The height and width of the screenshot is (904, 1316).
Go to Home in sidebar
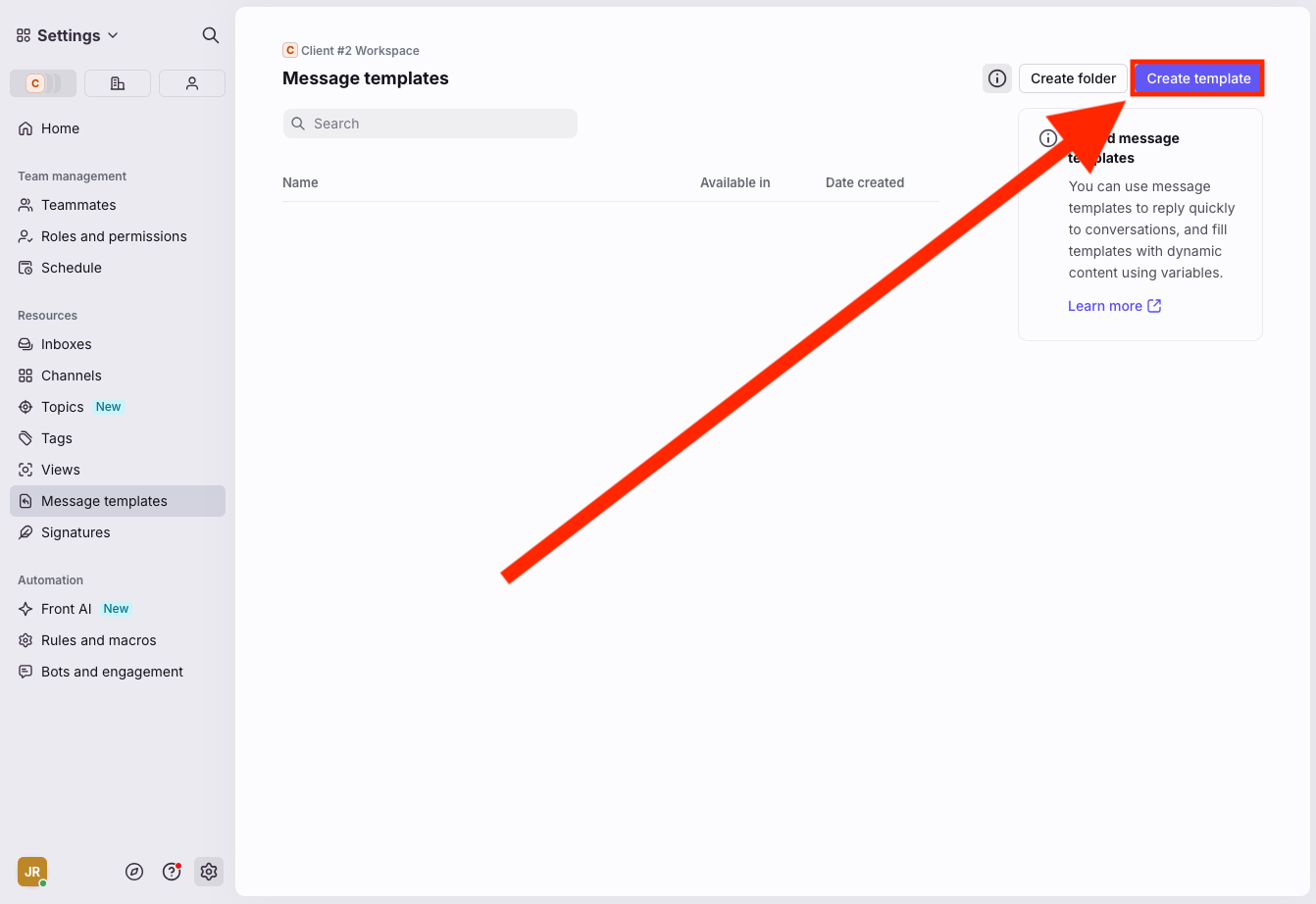(60, 128)
